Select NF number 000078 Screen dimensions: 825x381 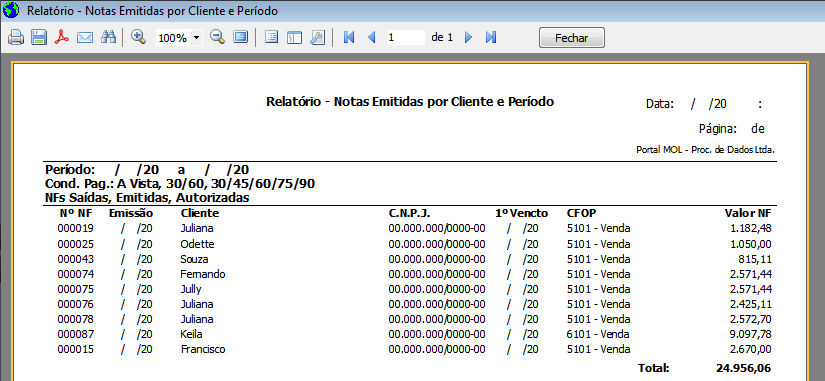click(75, 319)
